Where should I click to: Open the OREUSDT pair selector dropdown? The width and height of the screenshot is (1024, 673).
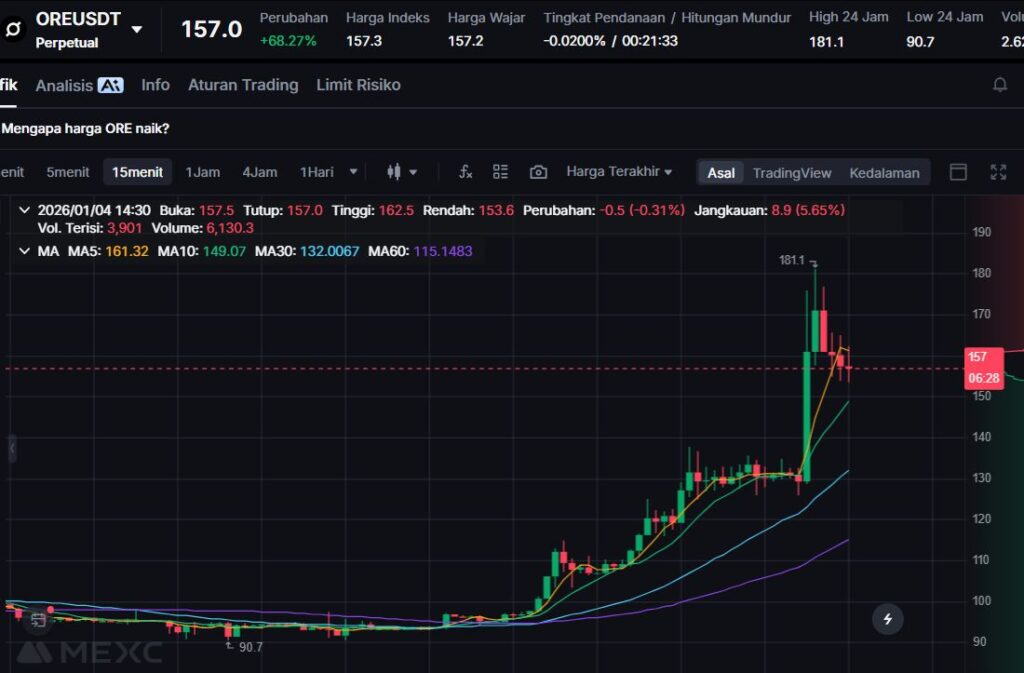tap(137, 30)
